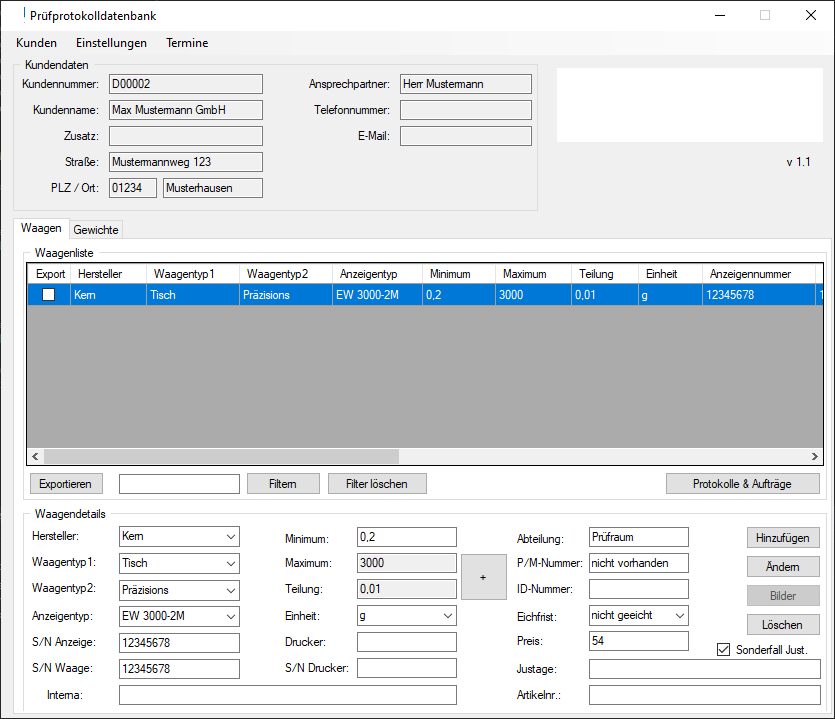Switch to the Gewichte tab
The width and height of the screenshot is (835, 719).
pyautogui.click(x=96, y=230)
